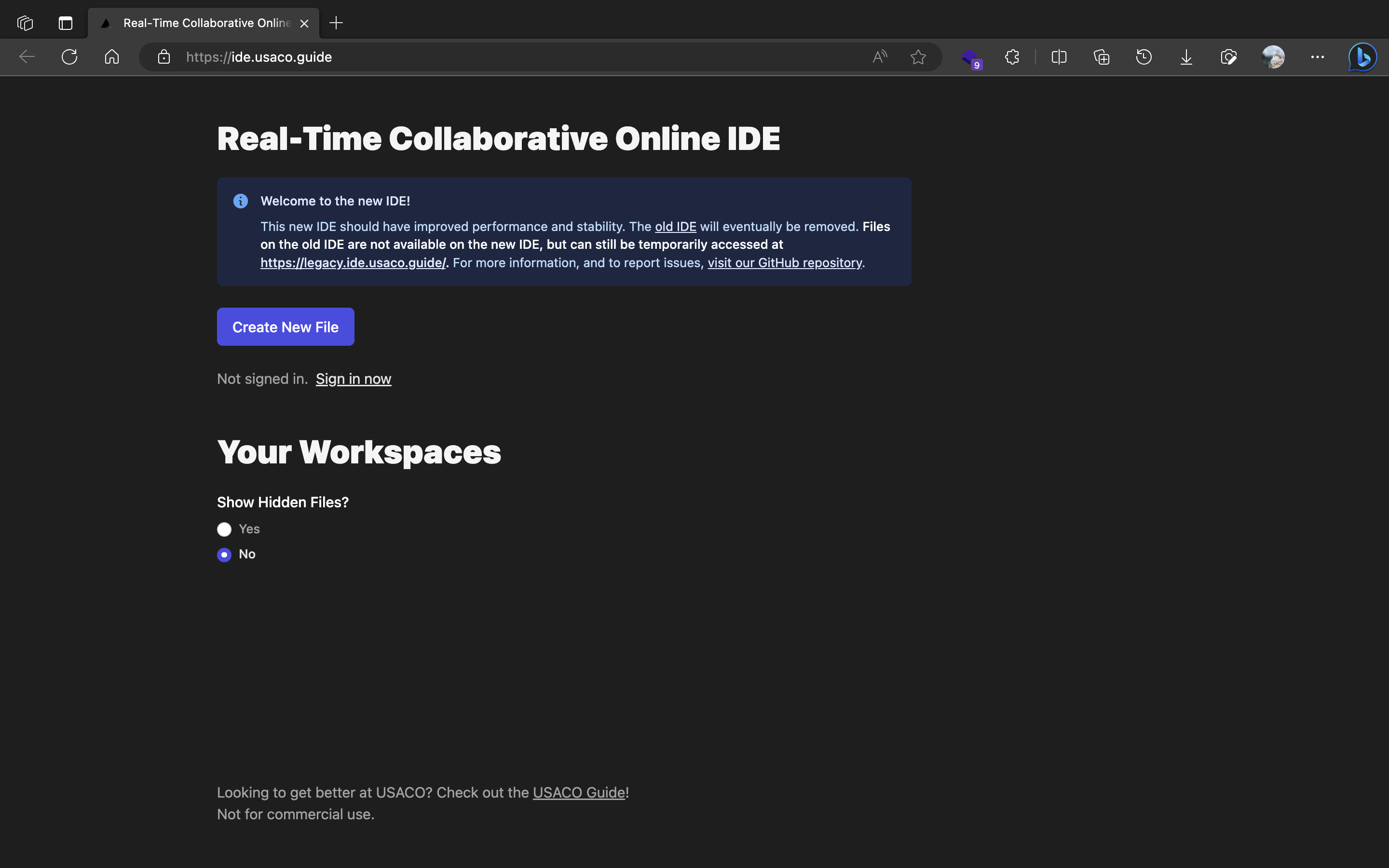The height and width of the screenshot is (868, 1389).
Task: Open Bing Copilot sidebar icon
Action: tap(1362, 57)
